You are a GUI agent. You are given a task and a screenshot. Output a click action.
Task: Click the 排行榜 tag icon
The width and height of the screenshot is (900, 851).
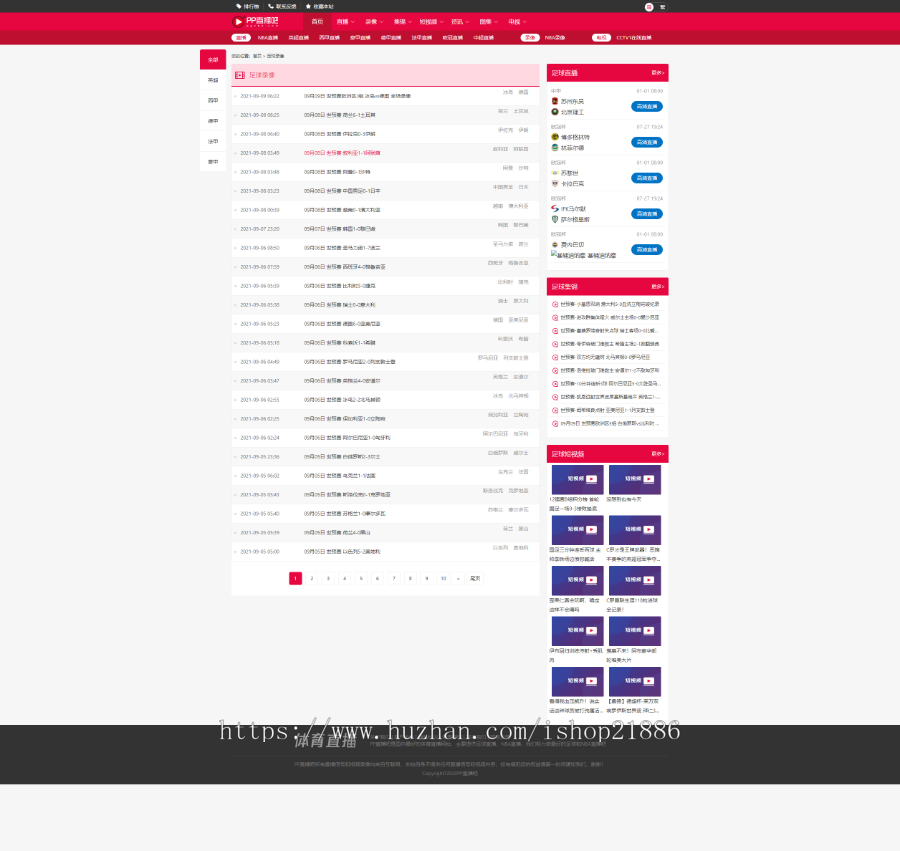click(239, 6)
